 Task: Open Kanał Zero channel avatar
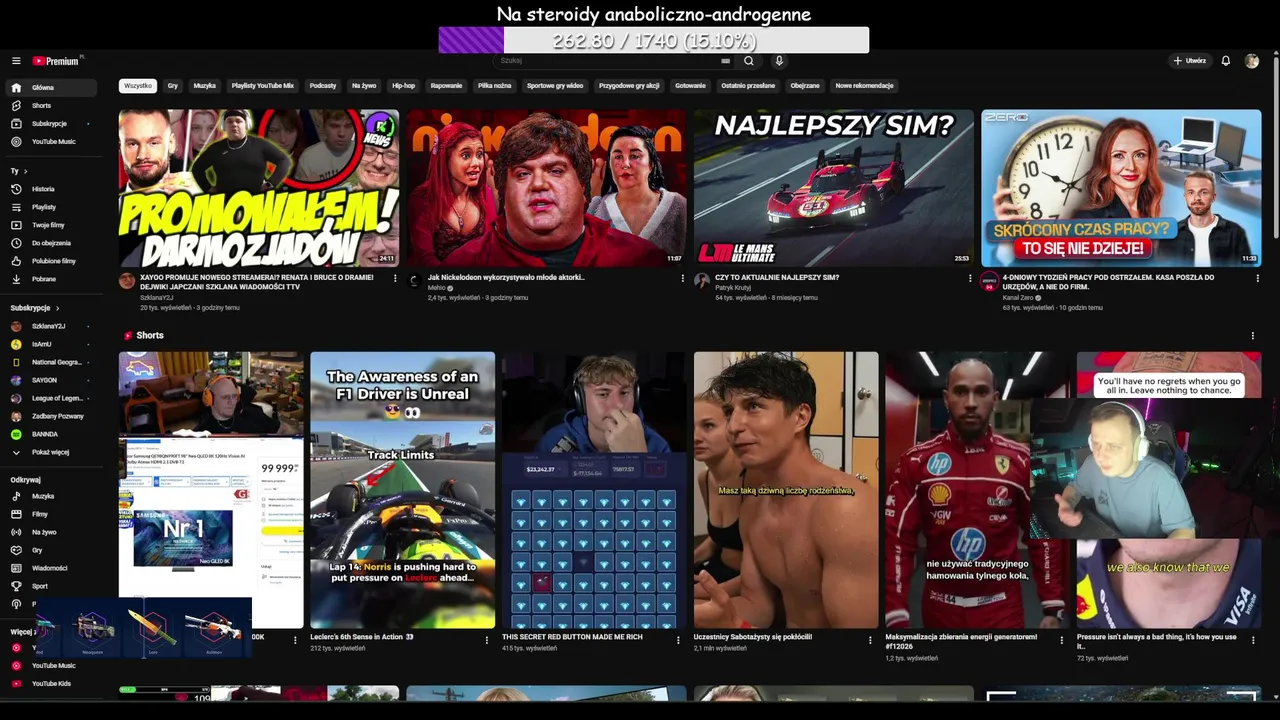tap(989, 281)
